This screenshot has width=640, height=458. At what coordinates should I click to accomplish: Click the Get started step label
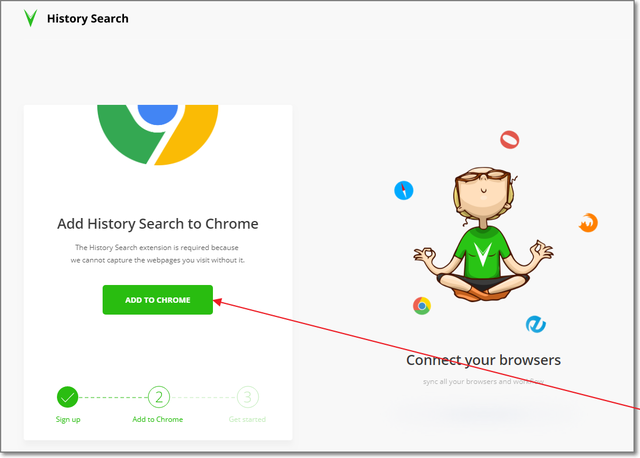[247, 419]
